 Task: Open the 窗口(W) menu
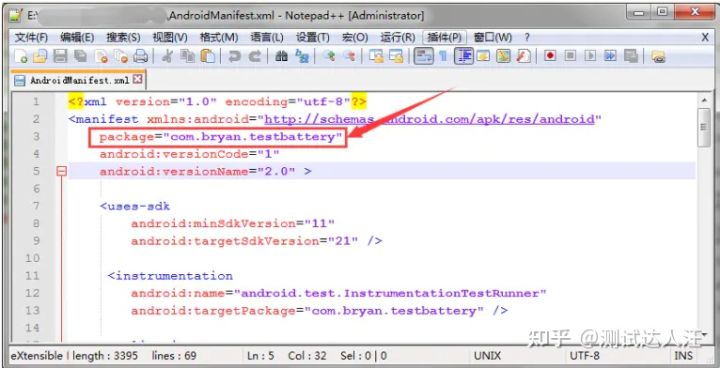click(x=492, y=37)
